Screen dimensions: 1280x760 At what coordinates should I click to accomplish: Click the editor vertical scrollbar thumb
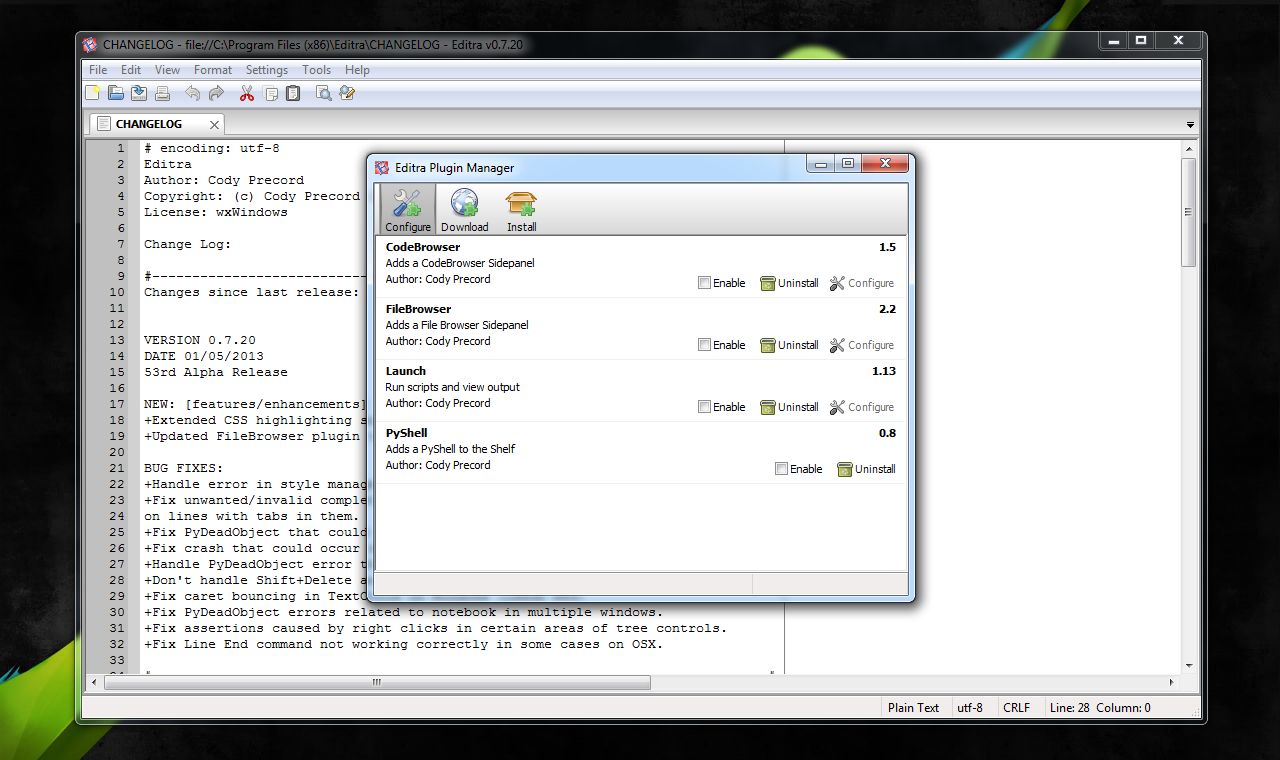[x=1189, y=212]
